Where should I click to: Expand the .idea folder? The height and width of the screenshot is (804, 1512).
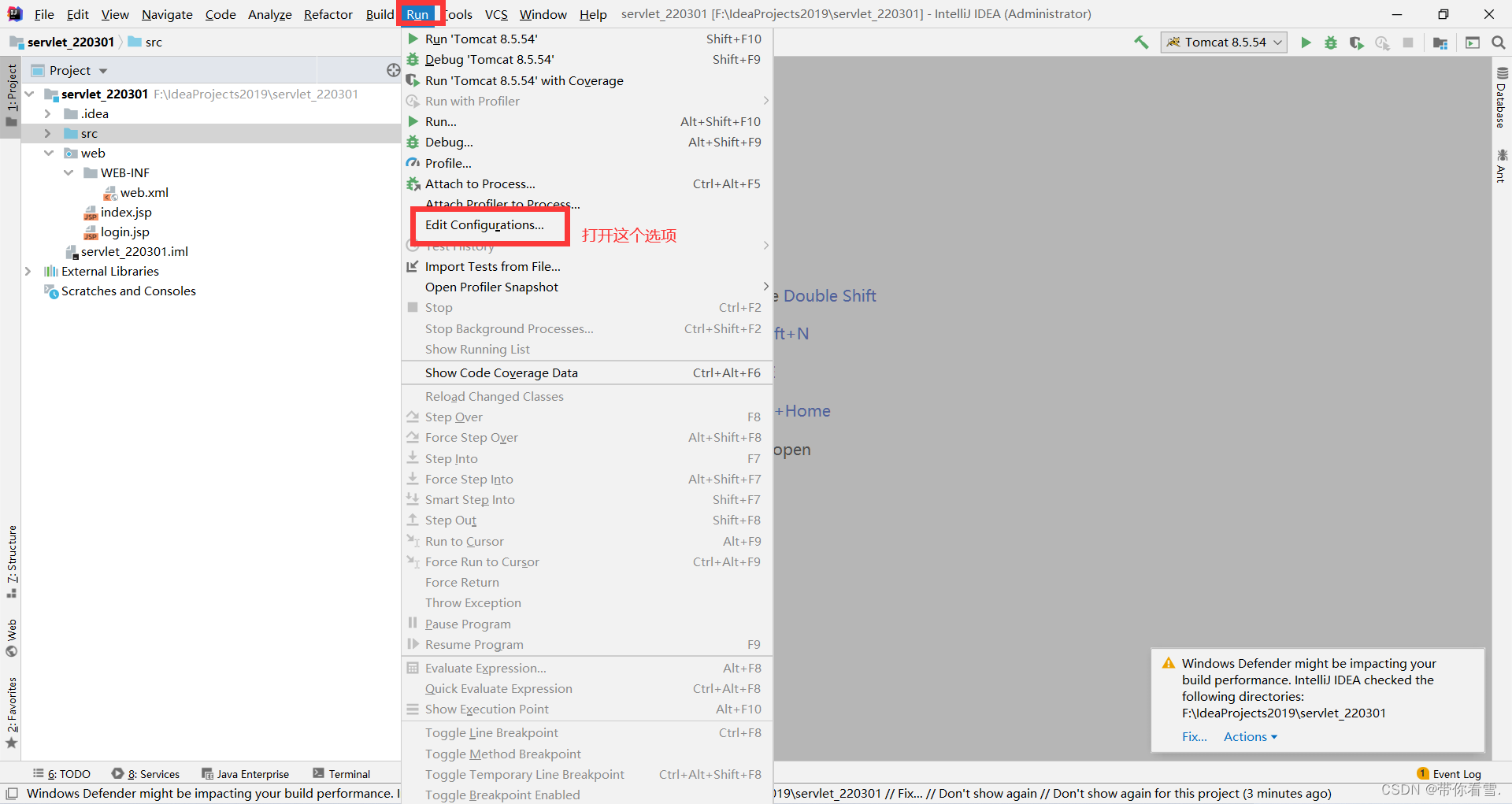(48, 113)
